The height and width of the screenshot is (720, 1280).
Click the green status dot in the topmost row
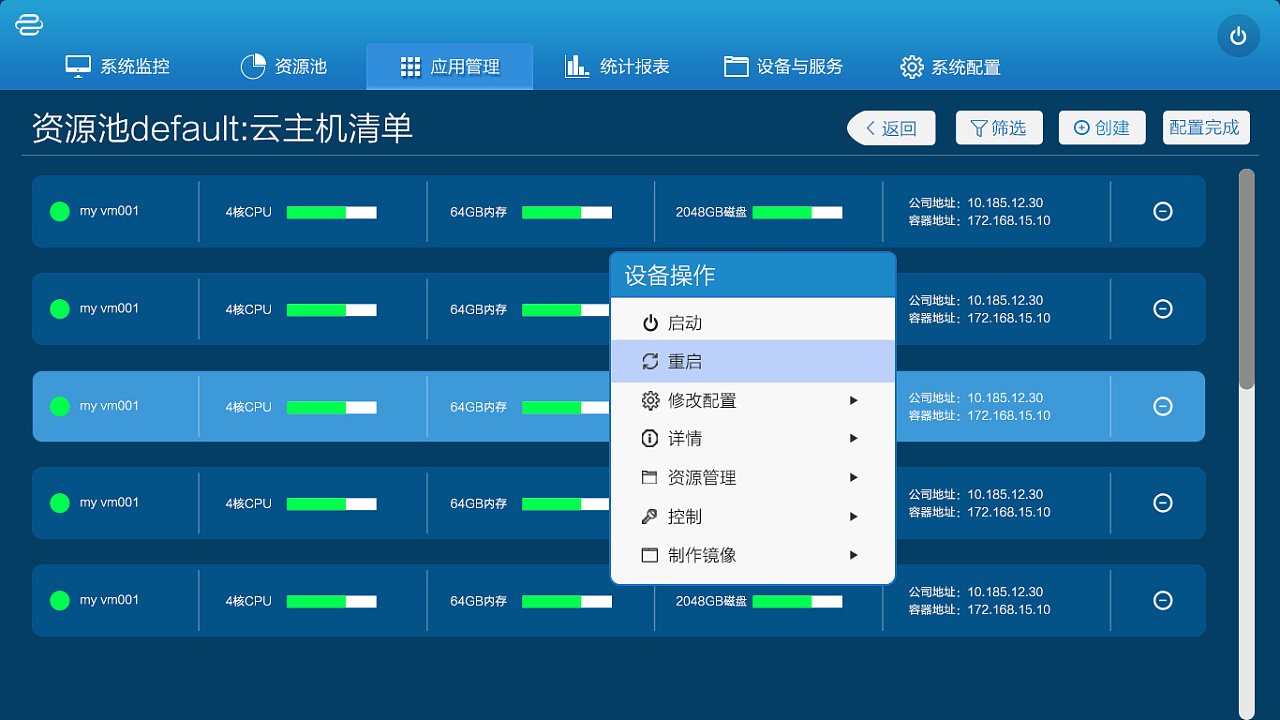pos(60,211)
